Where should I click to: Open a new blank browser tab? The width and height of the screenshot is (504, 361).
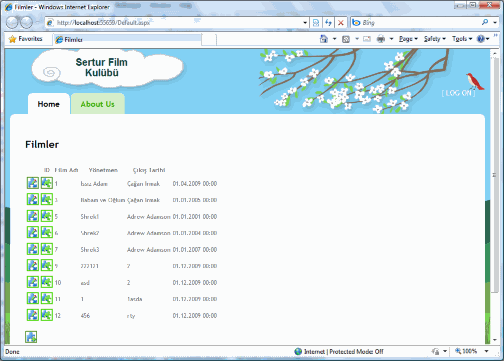point(209,39)
